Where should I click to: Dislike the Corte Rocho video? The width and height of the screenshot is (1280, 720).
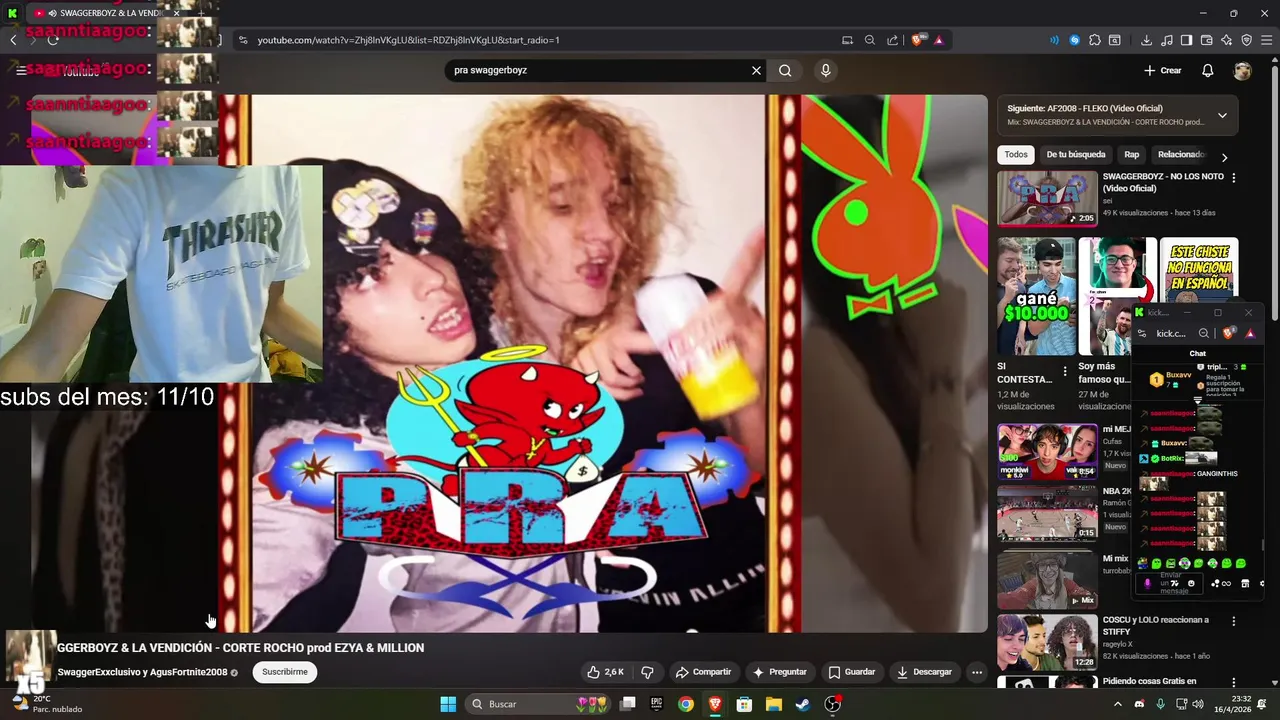tap(647, 672)
